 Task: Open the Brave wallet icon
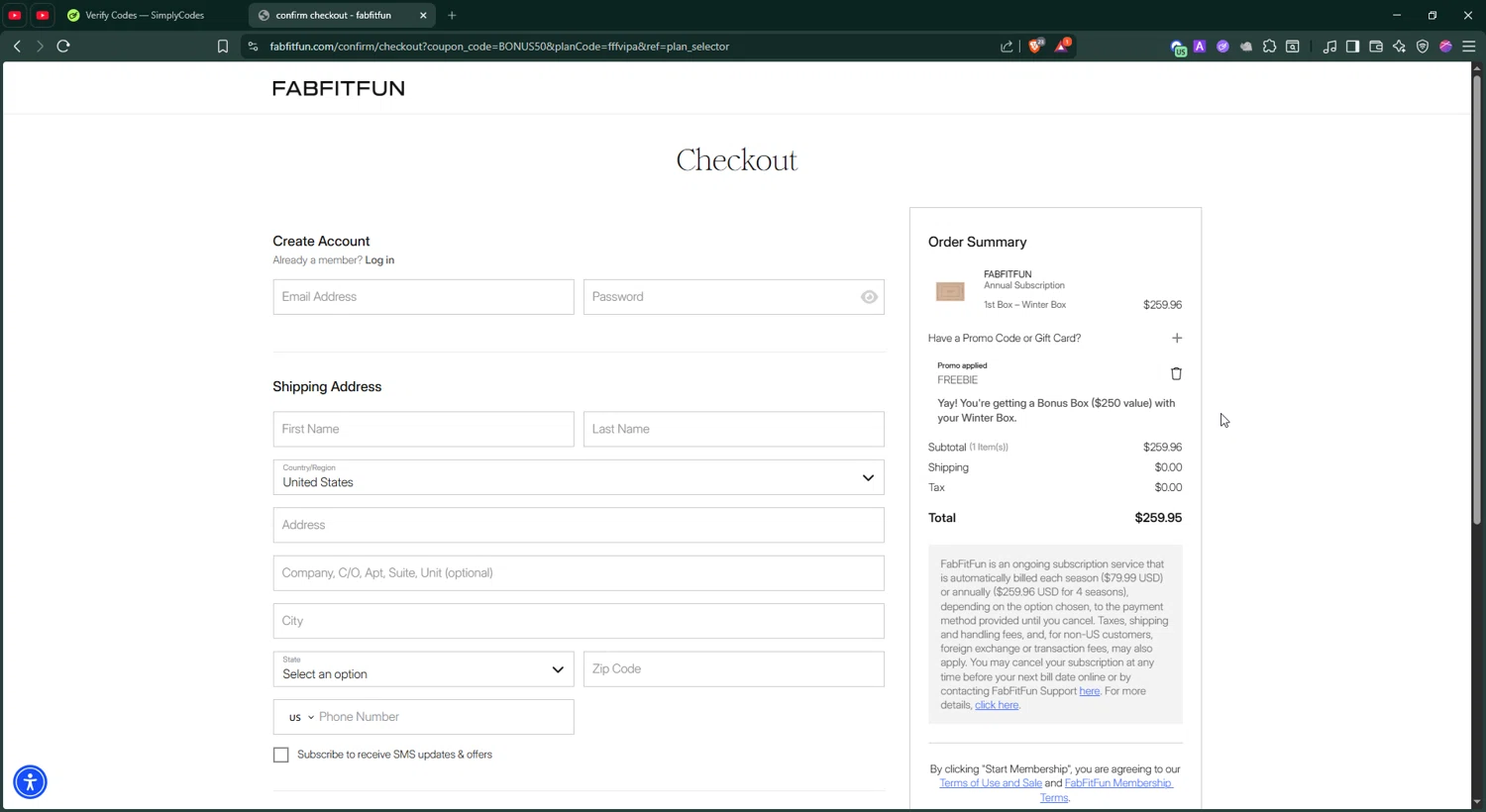(1376, 47)
